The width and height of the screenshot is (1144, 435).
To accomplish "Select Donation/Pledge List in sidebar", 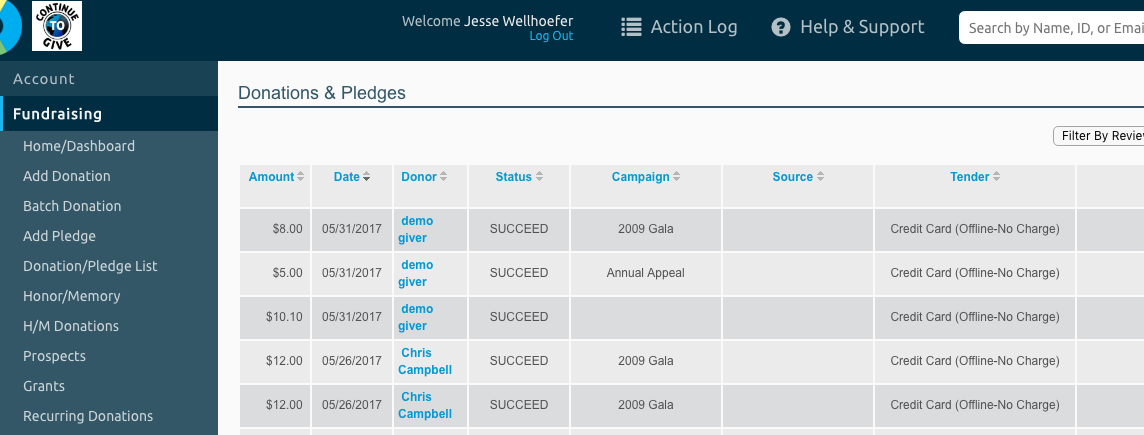I will point(90,266).
